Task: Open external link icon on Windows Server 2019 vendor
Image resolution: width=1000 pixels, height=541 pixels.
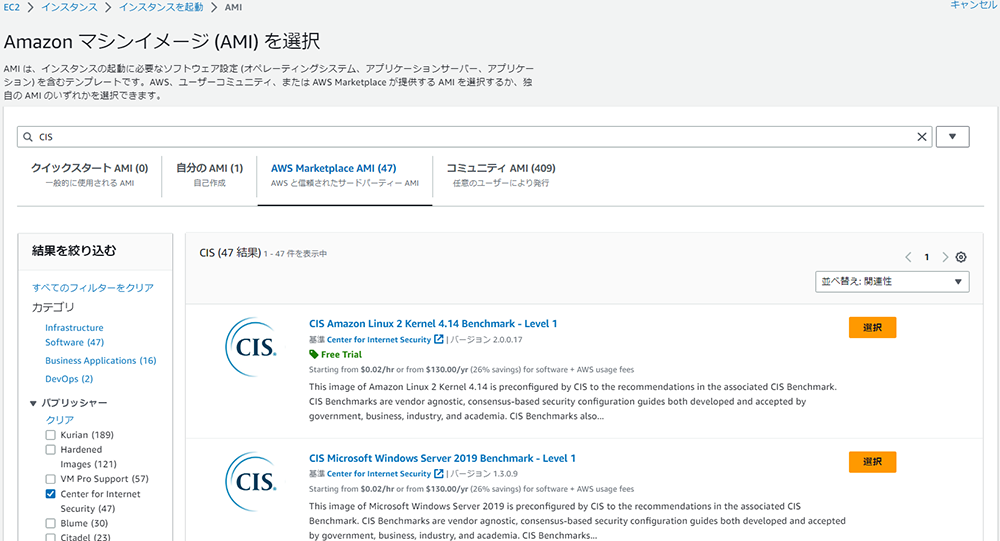Action: (x=438, y=474)
